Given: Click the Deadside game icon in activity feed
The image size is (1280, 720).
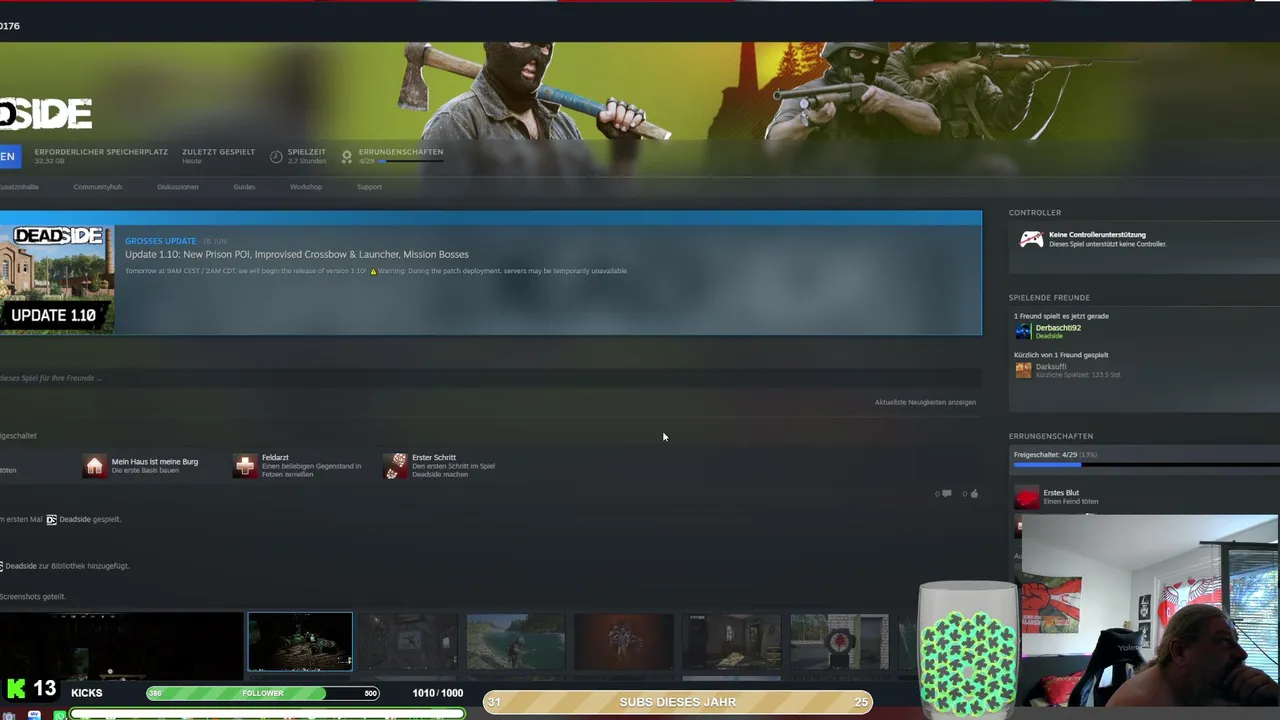Looking at the screenshot, I should click(x=51, y=520).
